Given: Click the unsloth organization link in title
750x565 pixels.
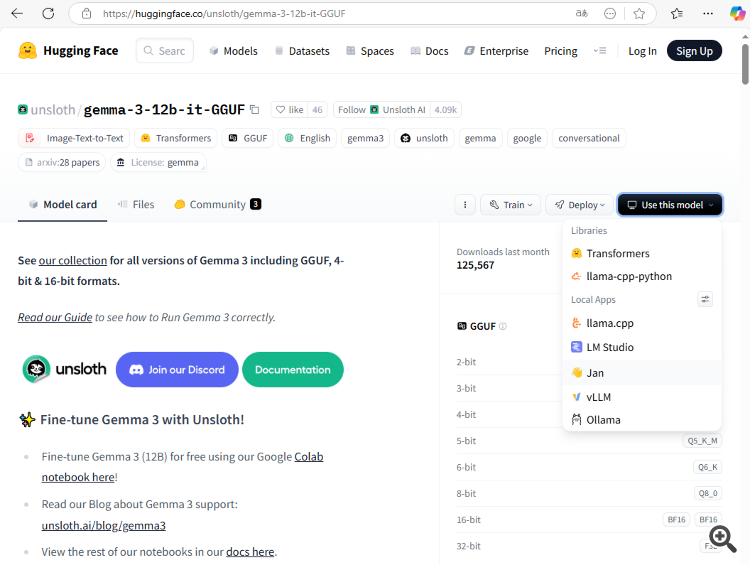Looking at the screenshot, I should tap(53, 110).
